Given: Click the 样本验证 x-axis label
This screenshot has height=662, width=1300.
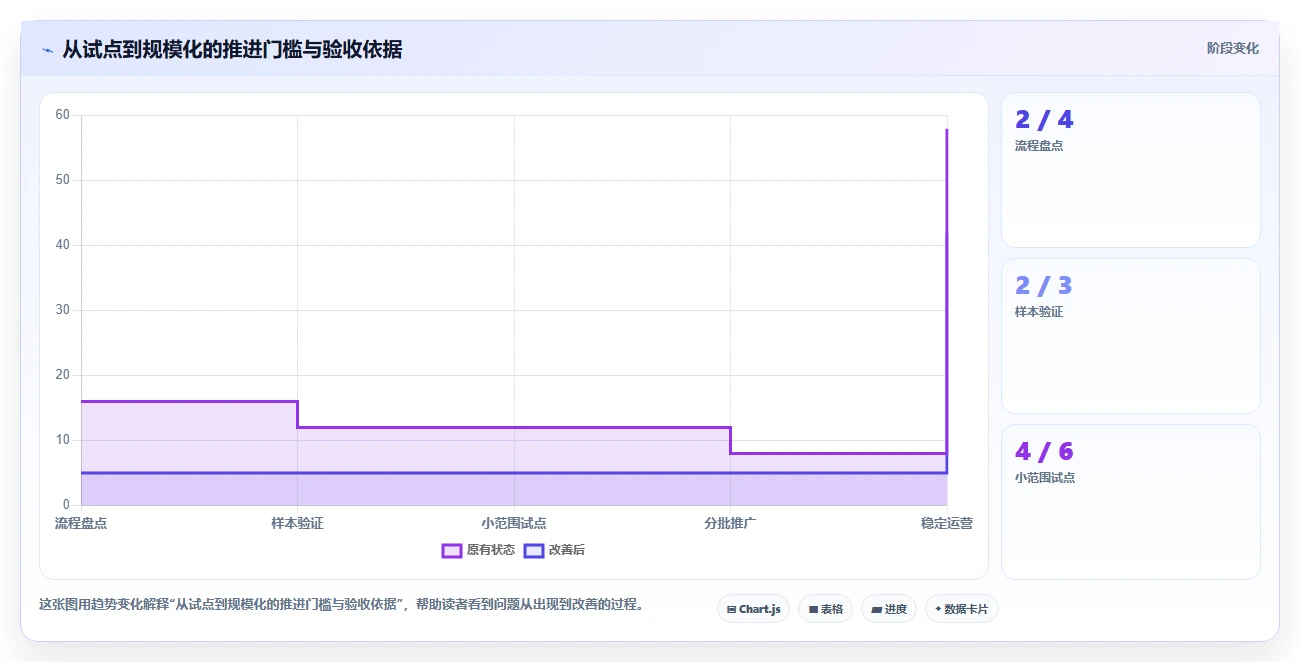Looking at the screenshot, I should pos(297,523).
